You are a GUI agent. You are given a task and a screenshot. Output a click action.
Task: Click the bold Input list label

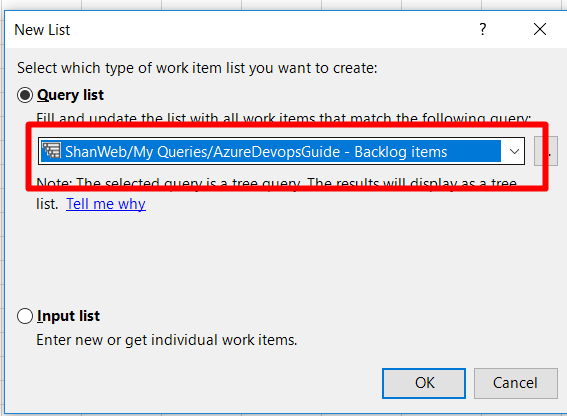pos(68,316)
